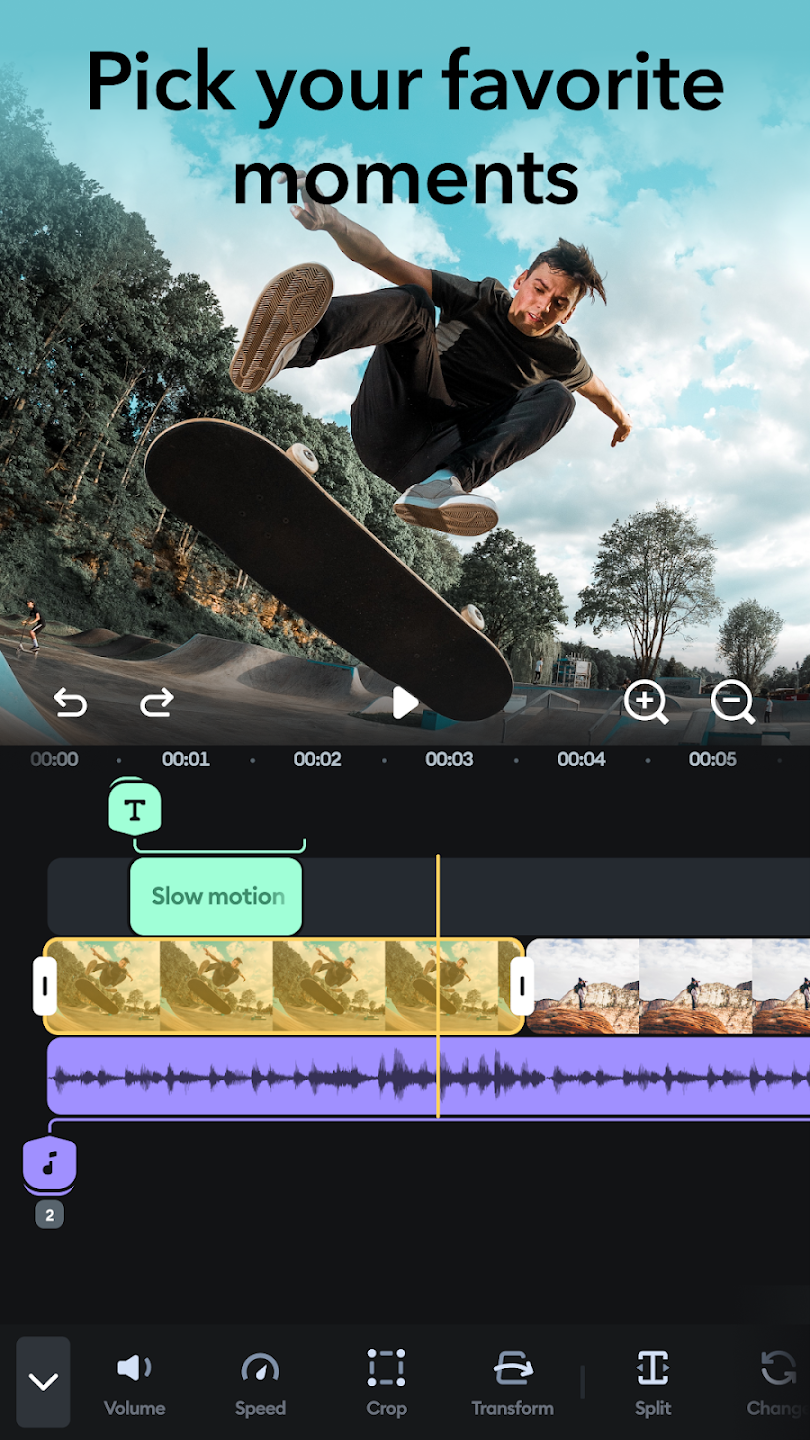Tap the 00:03 timeline timestamp
The width and height of the screenshot is (810, 1440).
click(449, 759)
